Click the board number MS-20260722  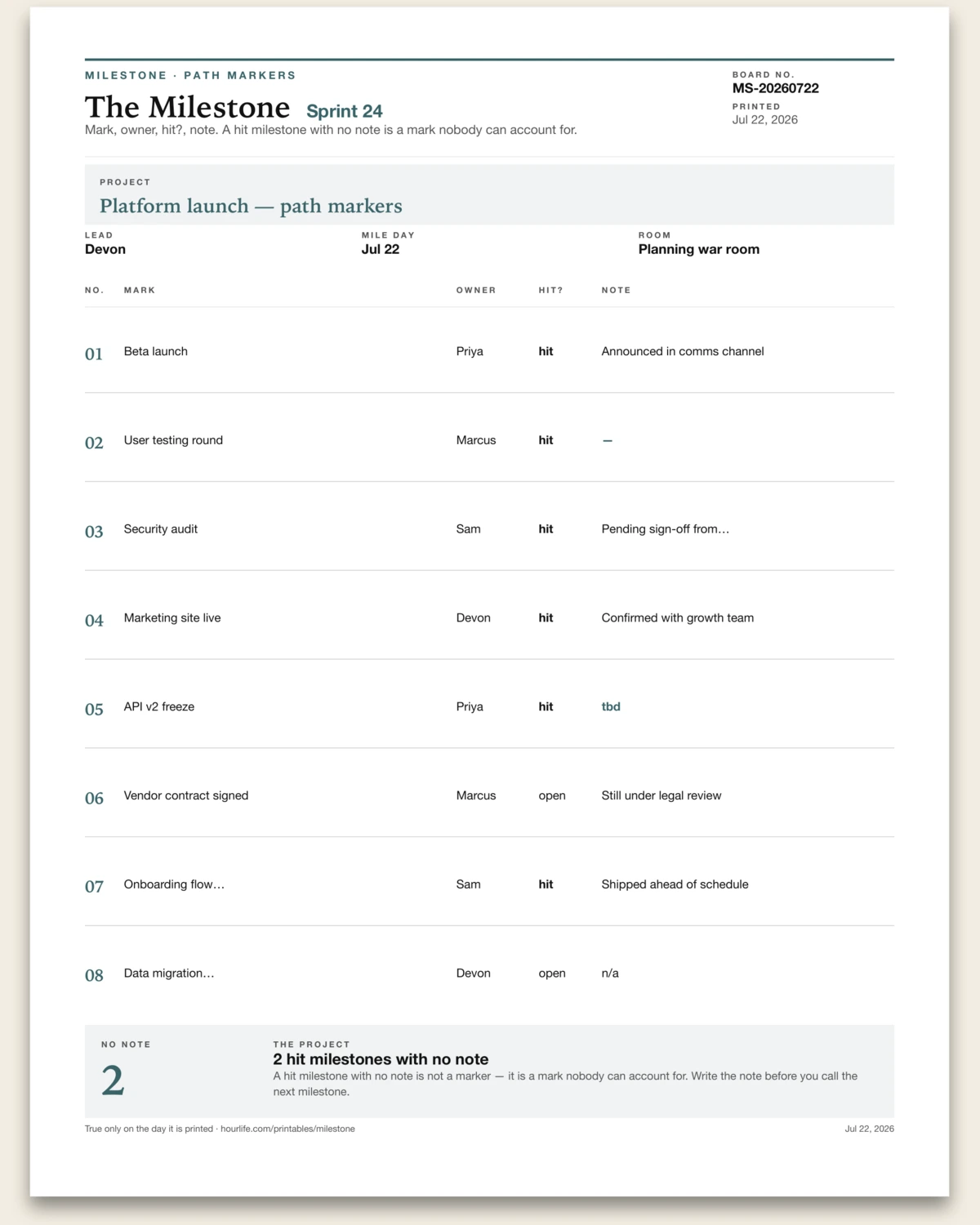pos(775,88)
